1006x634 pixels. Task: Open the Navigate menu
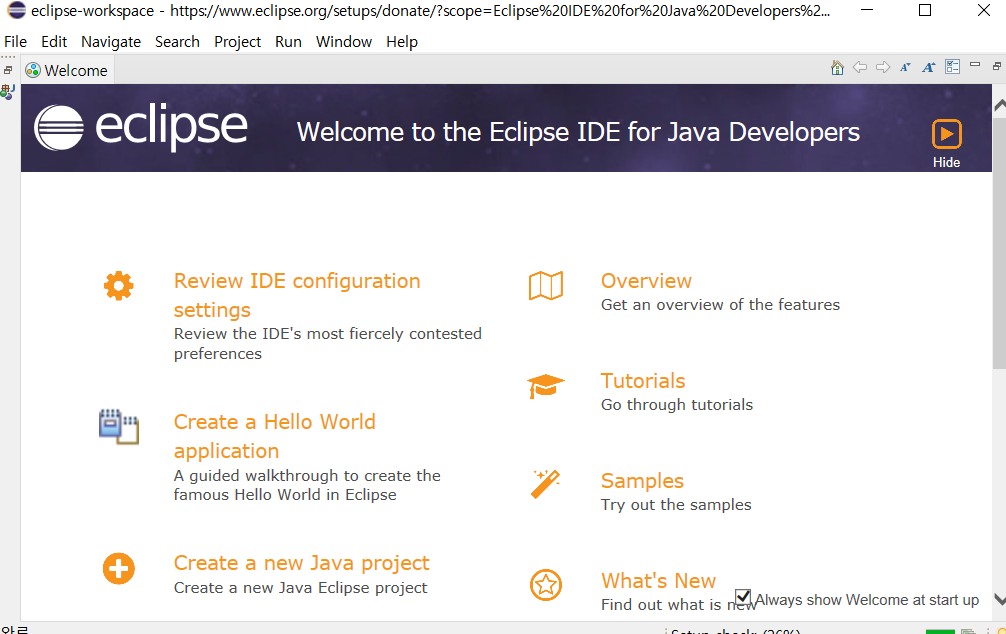pyautogui.click(x=111, y=42)
